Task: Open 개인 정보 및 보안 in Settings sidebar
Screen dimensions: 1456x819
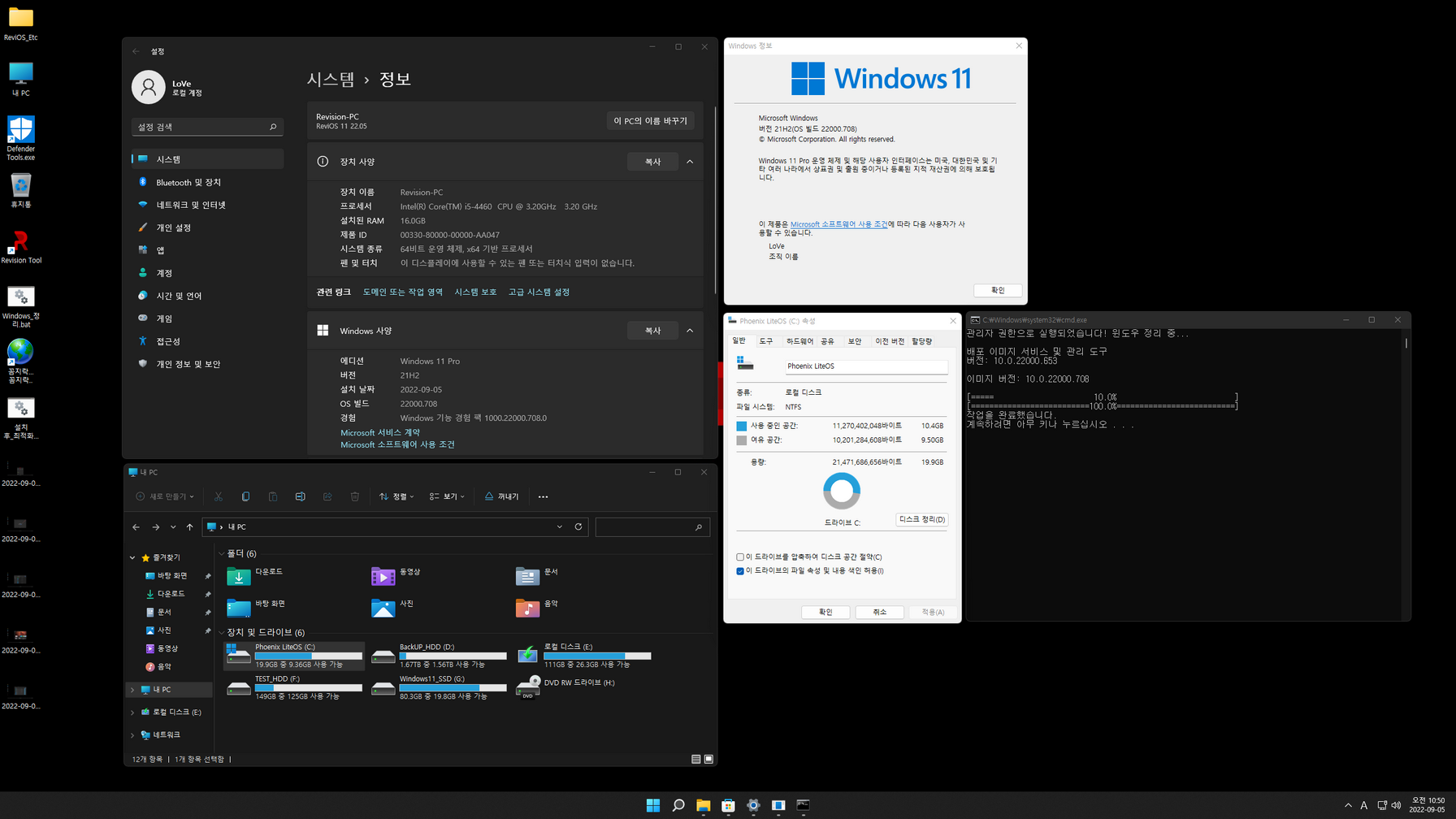Action: tap(207, 364)
